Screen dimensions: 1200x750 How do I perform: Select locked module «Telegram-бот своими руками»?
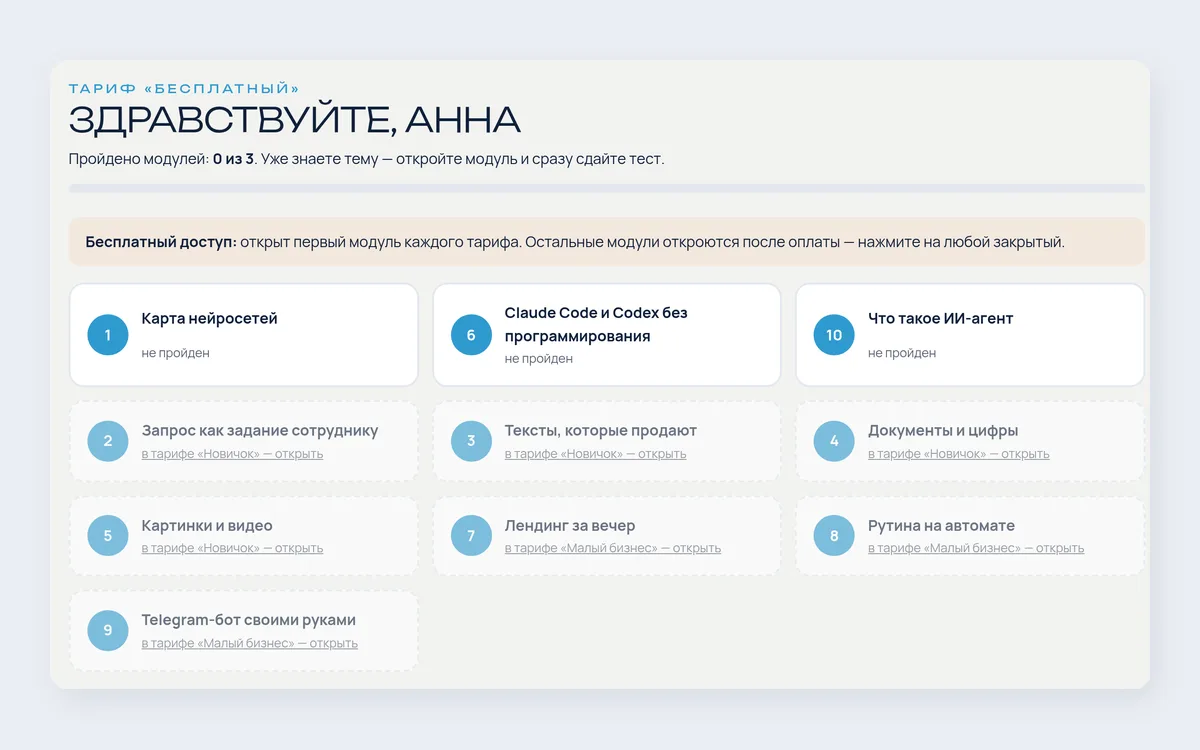tap(244, 630)
